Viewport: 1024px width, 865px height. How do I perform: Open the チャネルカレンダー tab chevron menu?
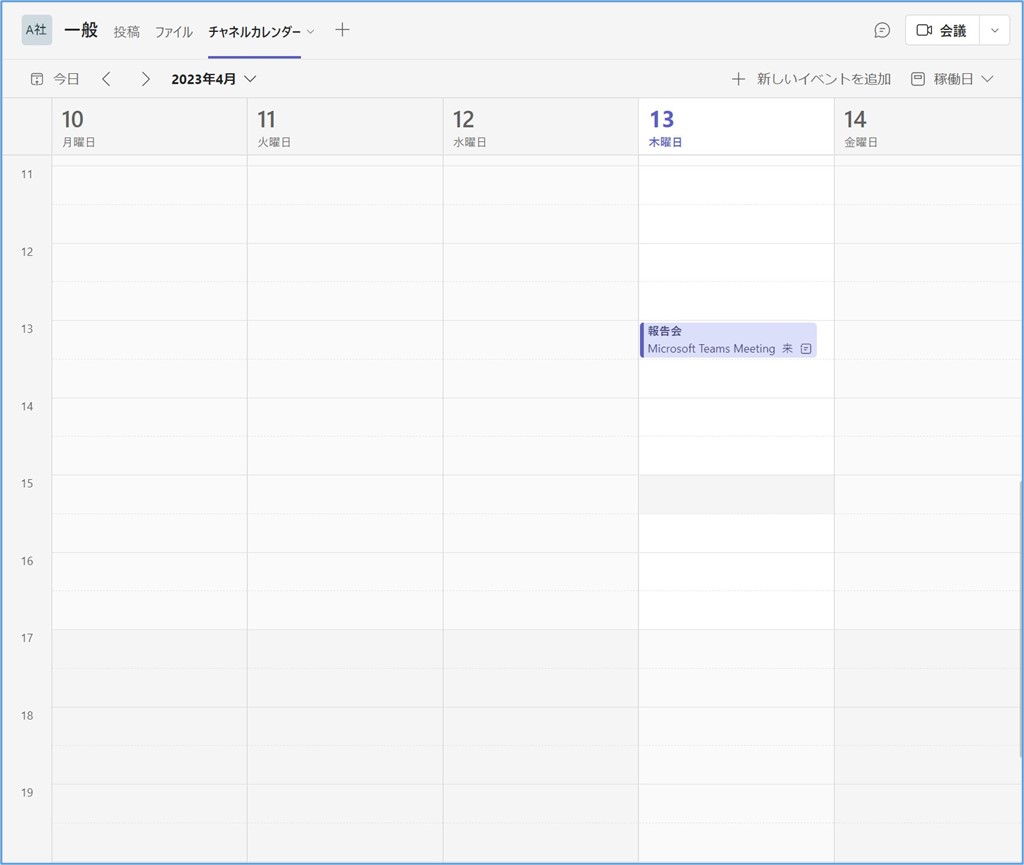310,31
